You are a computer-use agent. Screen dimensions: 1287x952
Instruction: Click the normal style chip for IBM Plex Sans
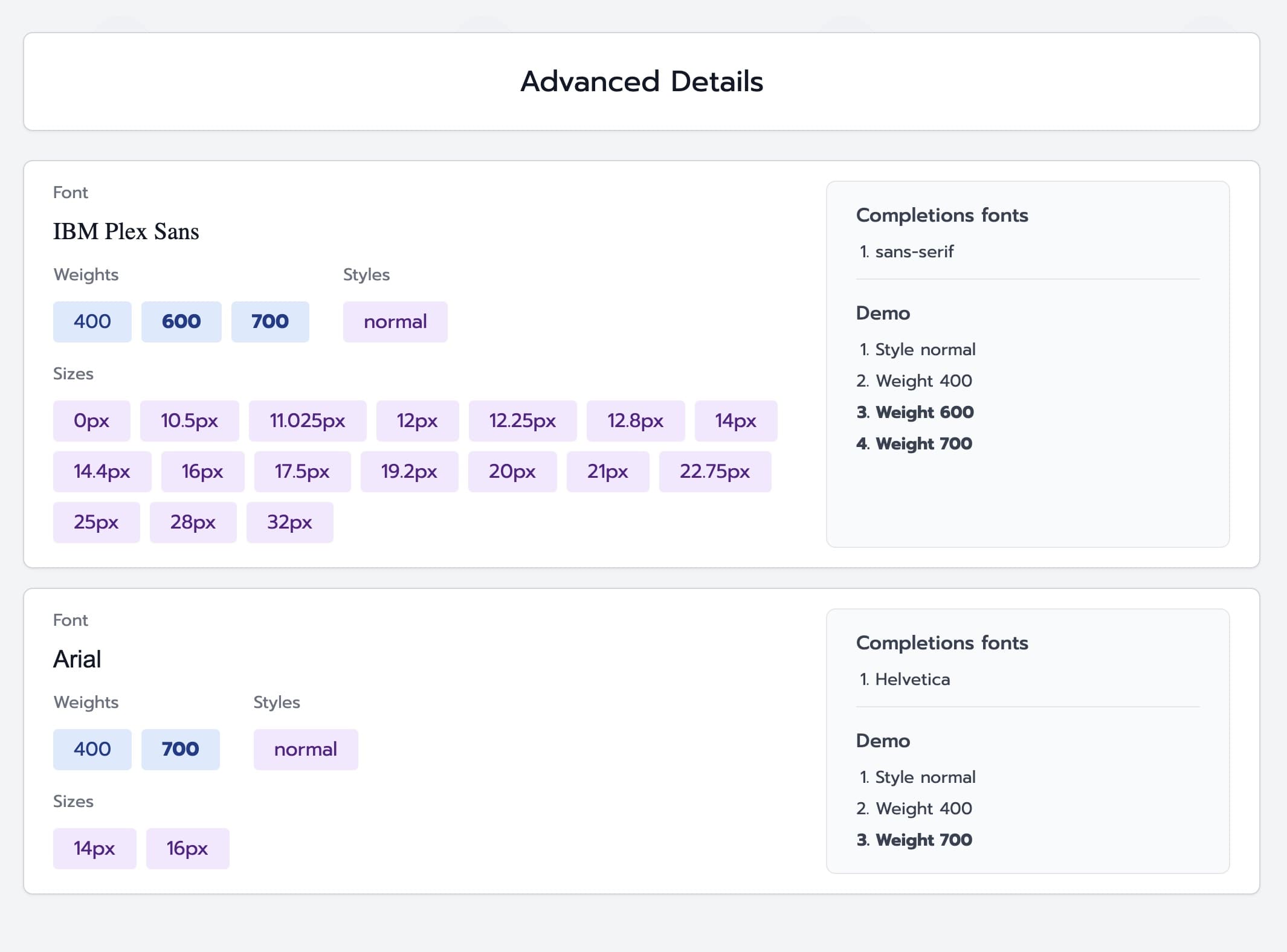pos(395,321)
